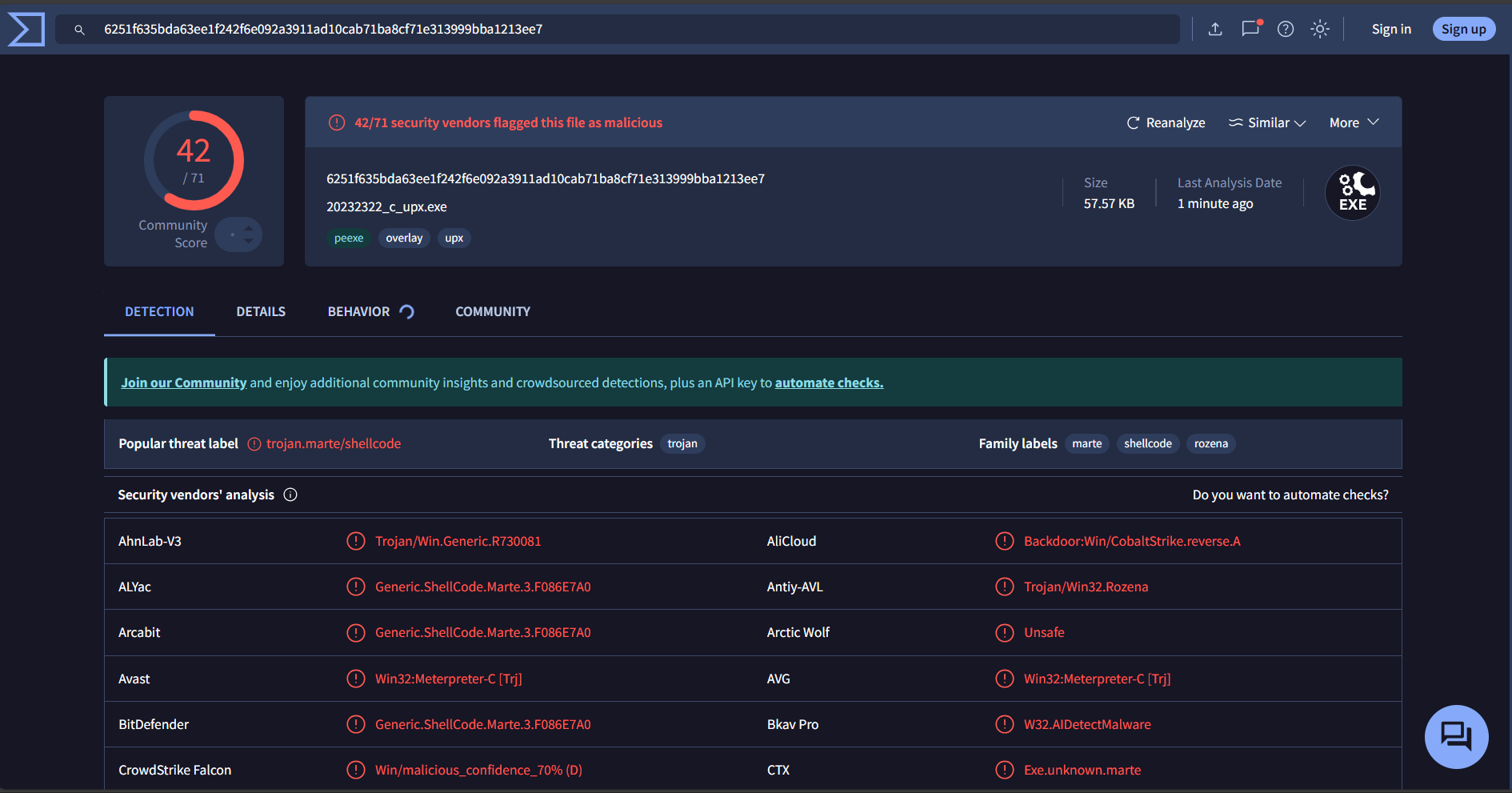1512x793 pixels.
Task: Open the help question mark icon
Action: pyautogui.click(x=1286, y=29)
